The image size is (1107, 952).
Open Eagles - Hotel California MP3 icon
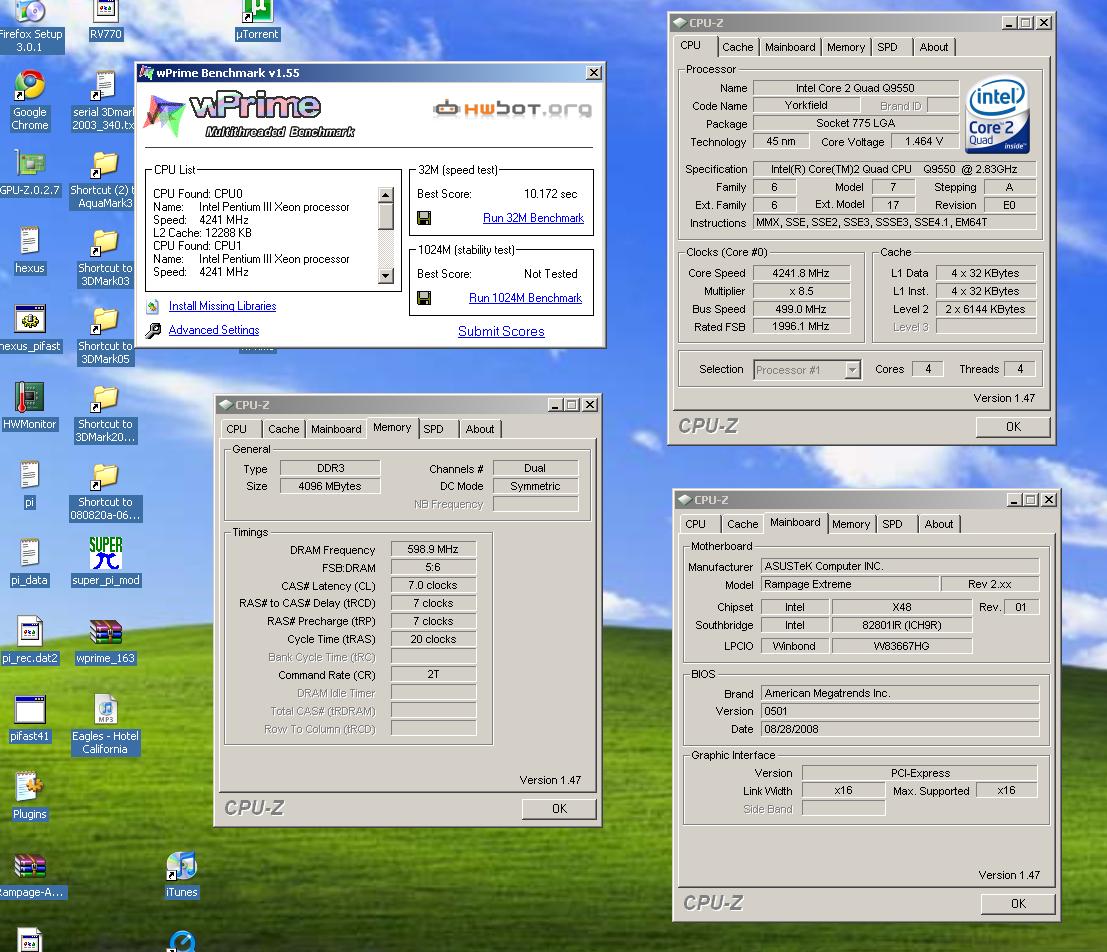pyautogui.click(x=106, y=710)
